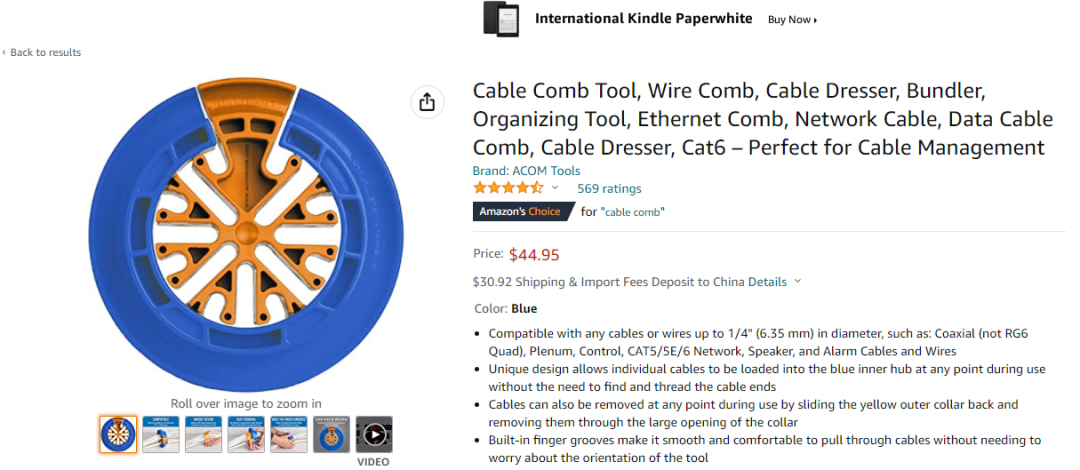Click the Amazon's Choice badge
Screen dimensions: 1080x470
pyautogui.click(x=520, y=211)
